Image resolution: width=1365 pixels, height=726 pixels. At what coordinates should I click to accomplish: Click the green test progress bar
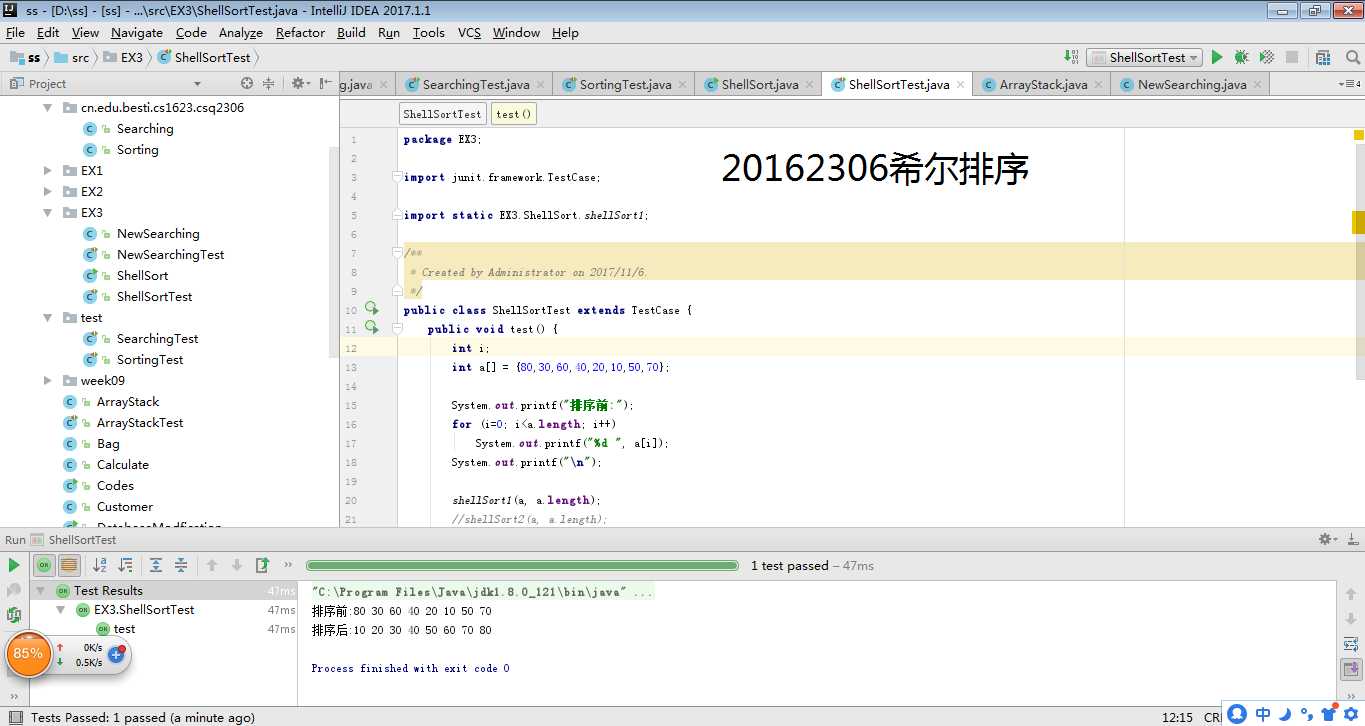pos(522,566)
